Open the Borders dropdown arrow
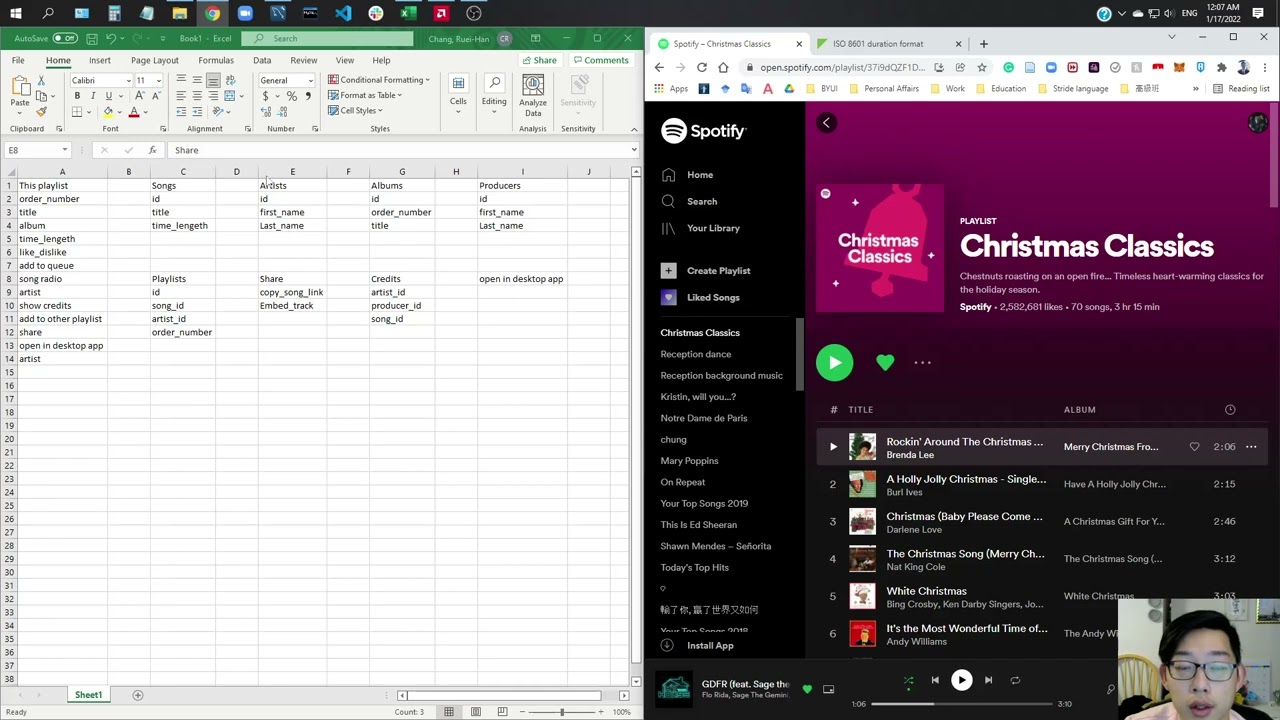This screenshot has width=1280, height=720. coord(88,112)
